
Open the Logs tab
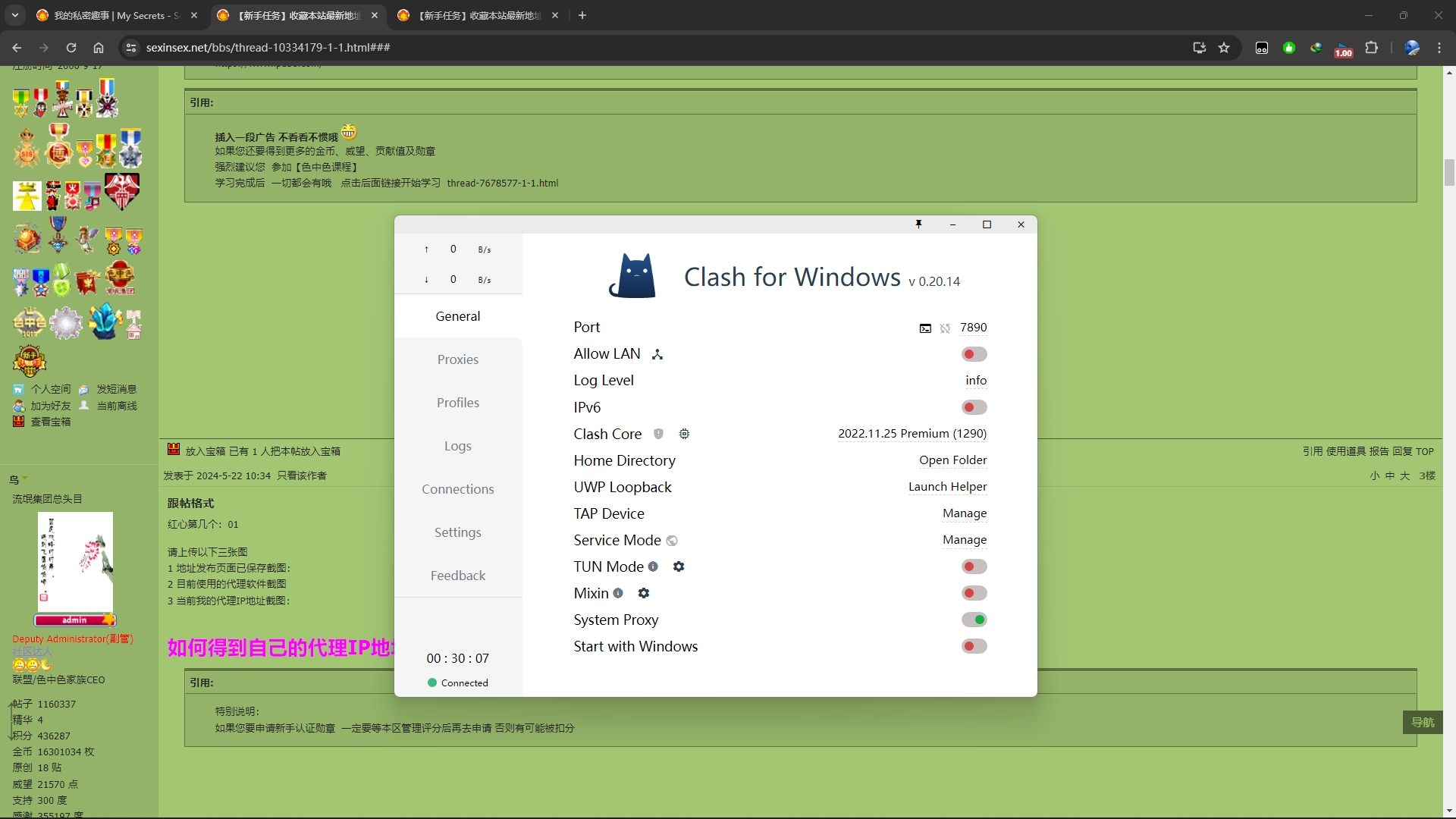(458, 446)
